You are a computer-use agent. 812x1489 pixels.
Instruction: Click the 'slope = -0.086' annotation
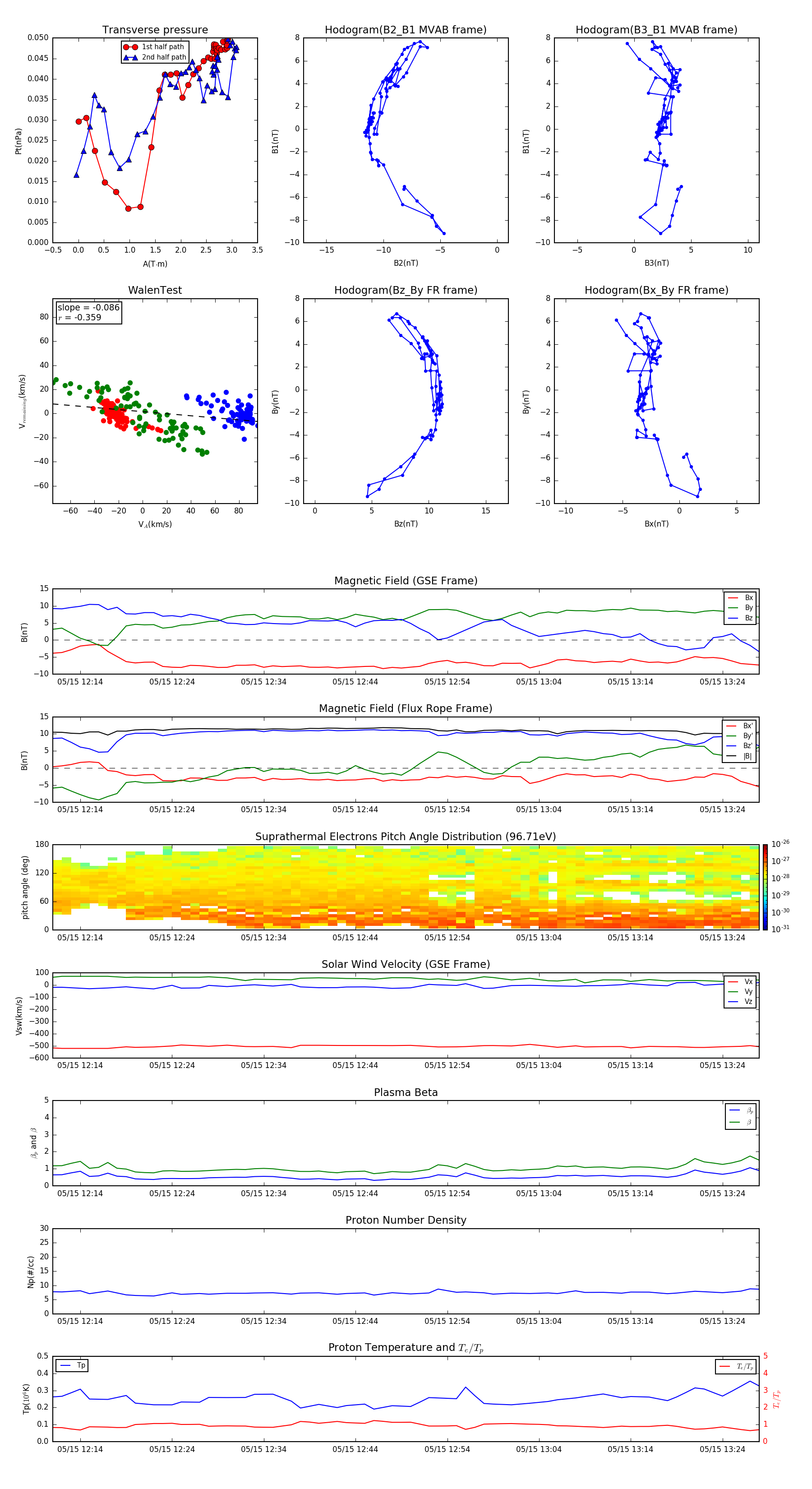pyautogui.click(x=88, y=308)
